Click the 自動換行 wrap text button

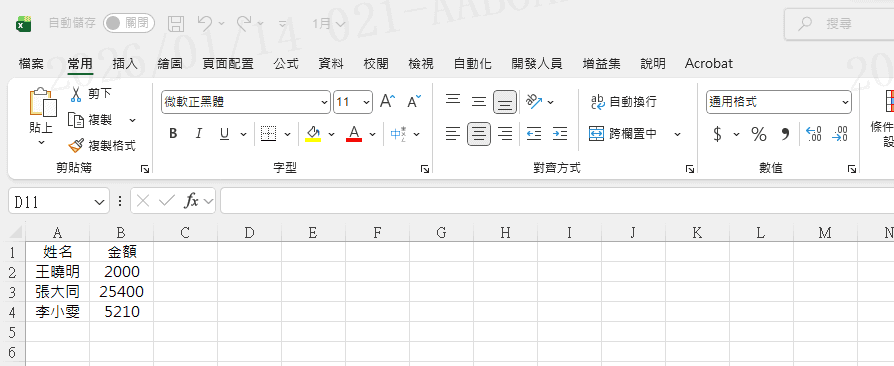coord(624,101)
